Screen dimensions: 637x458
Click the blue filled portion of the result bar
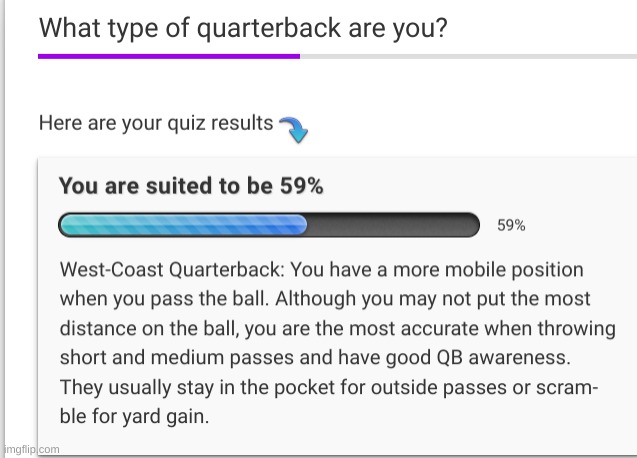(183, 225)
